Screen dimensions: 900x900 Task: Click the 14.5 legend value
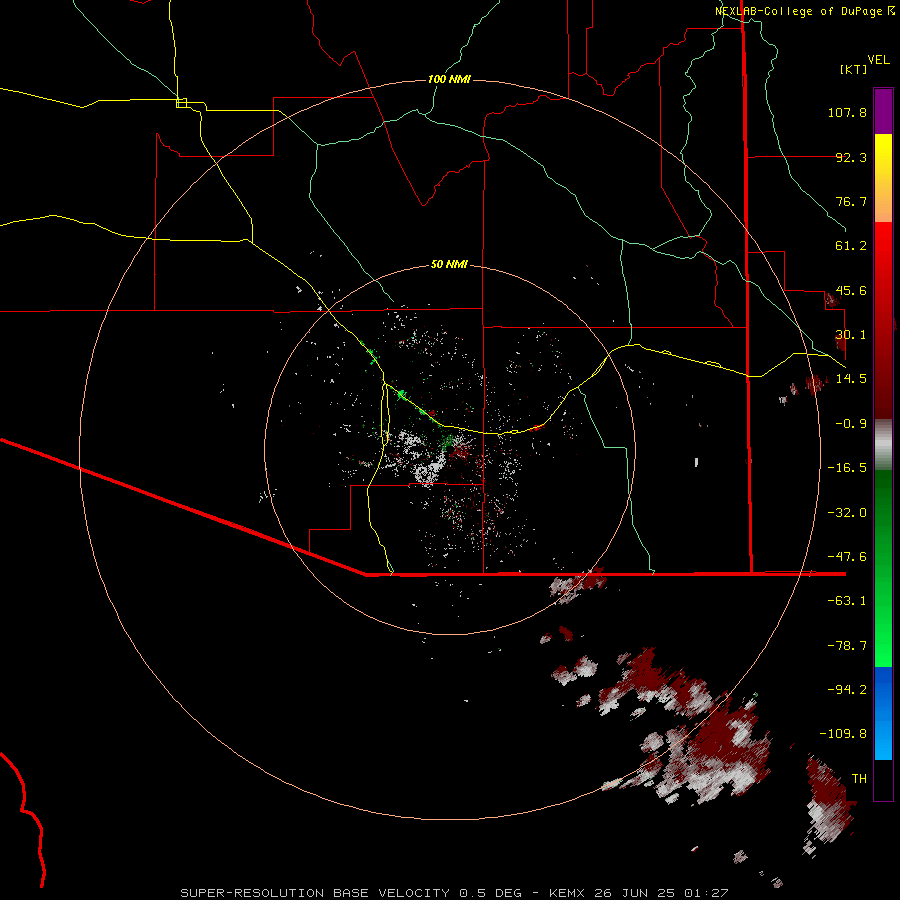pyautogui.click(x=851, y=379)
